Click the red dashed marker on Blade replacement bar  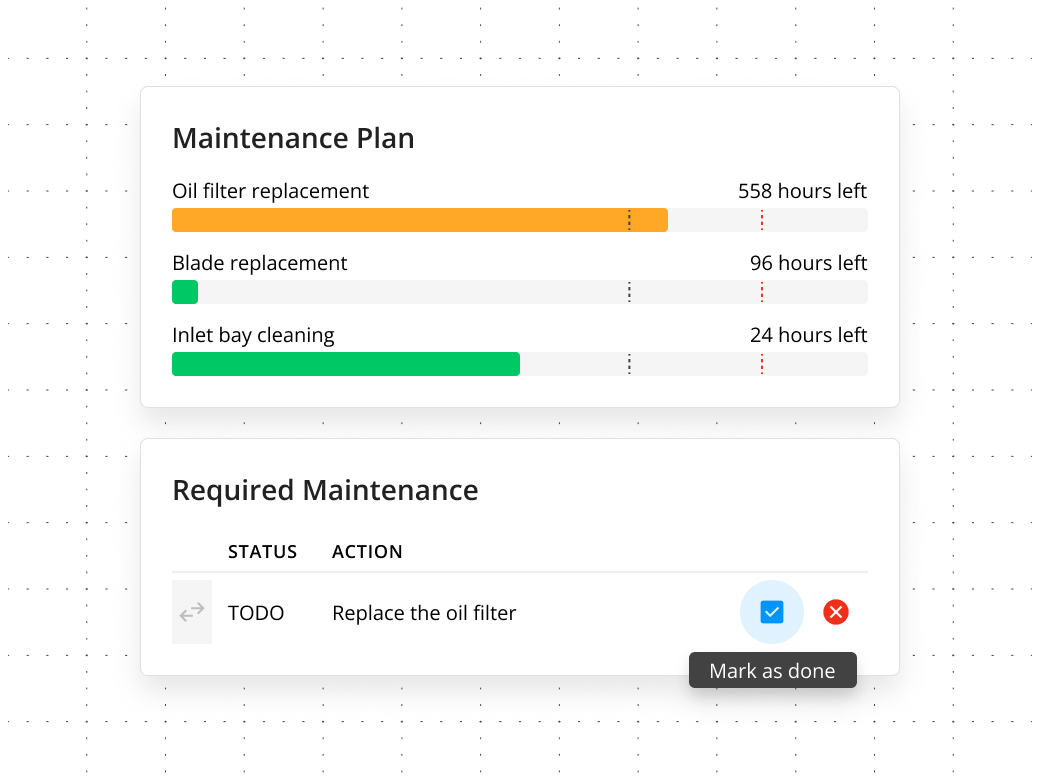tap(762, 292)
